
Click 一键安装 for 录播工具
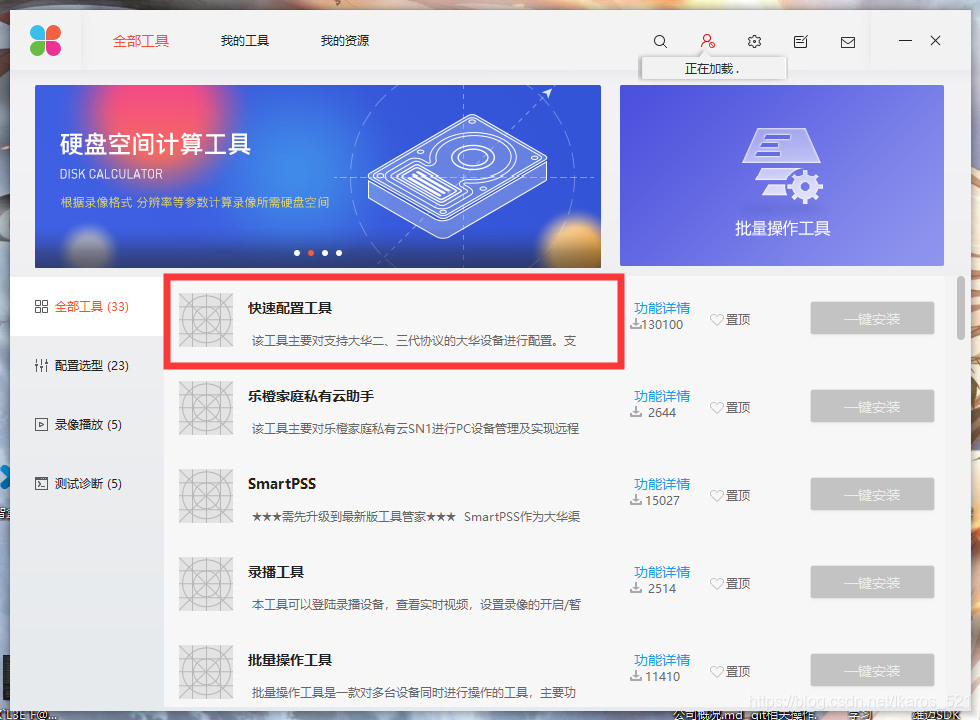[872, 583]
